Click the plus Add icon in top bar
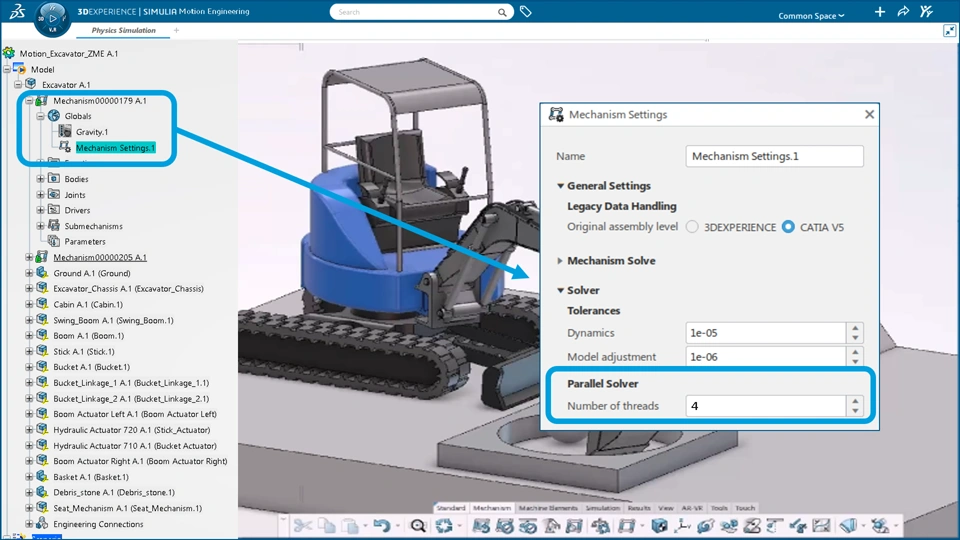This screenshot has height=540, width=960. (x=880, y=12)
